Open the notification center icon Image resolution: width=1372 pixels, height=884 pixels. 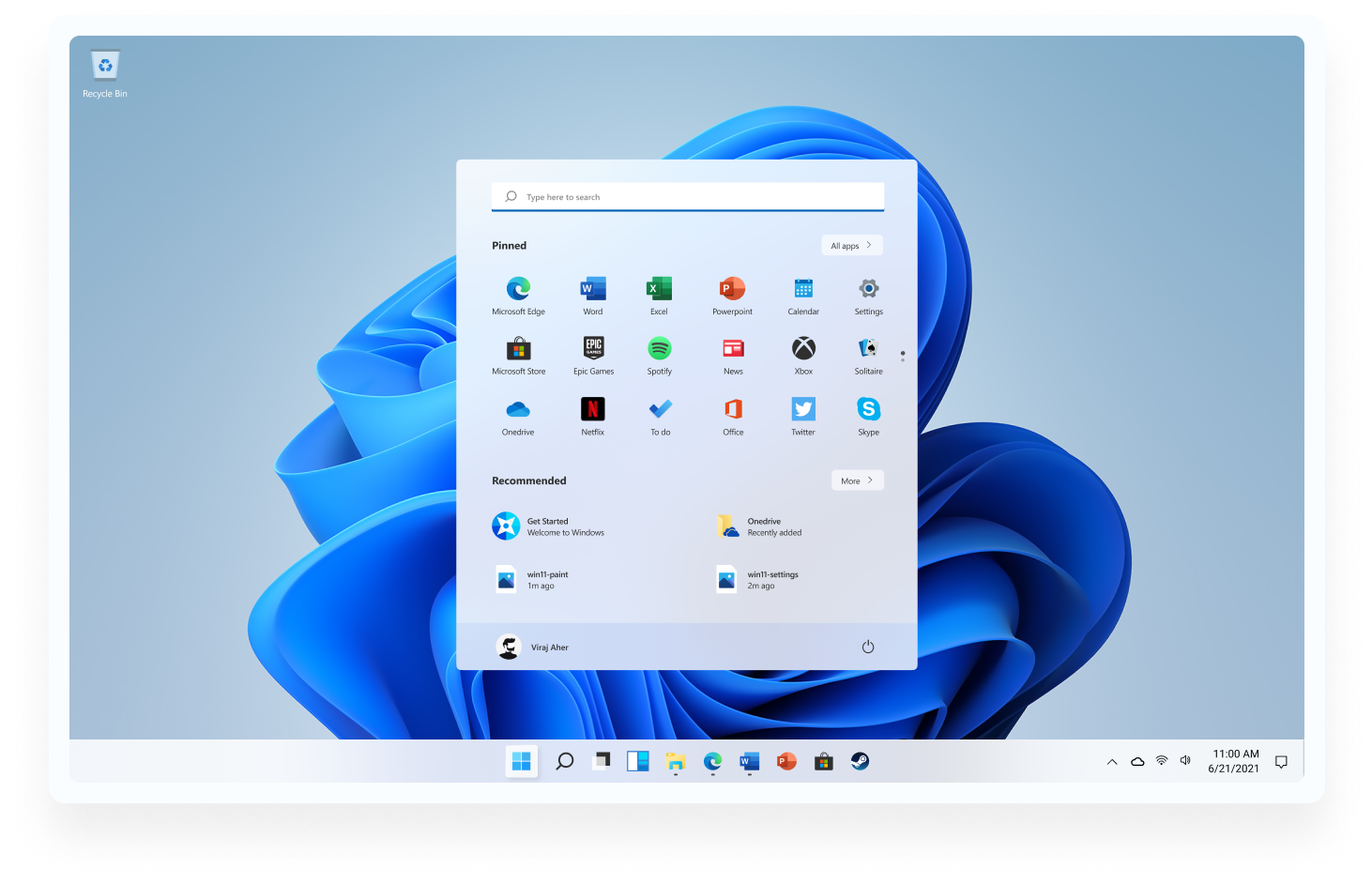click(x=1281, y=762)
